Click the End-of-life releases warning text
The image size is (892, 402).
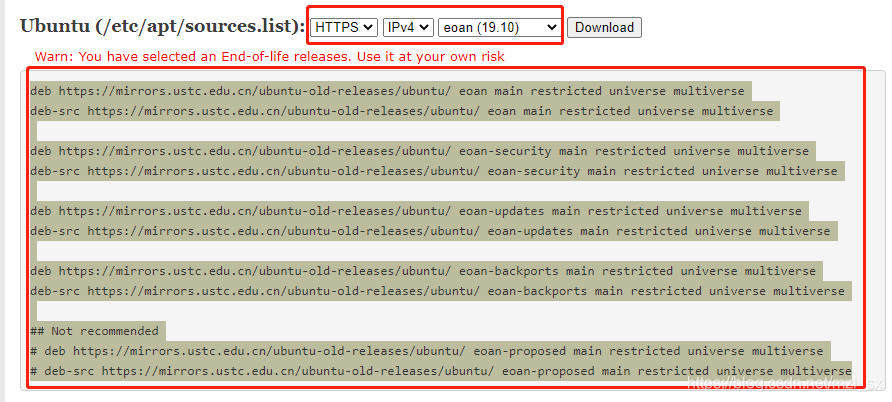click(x=270, y=57)
